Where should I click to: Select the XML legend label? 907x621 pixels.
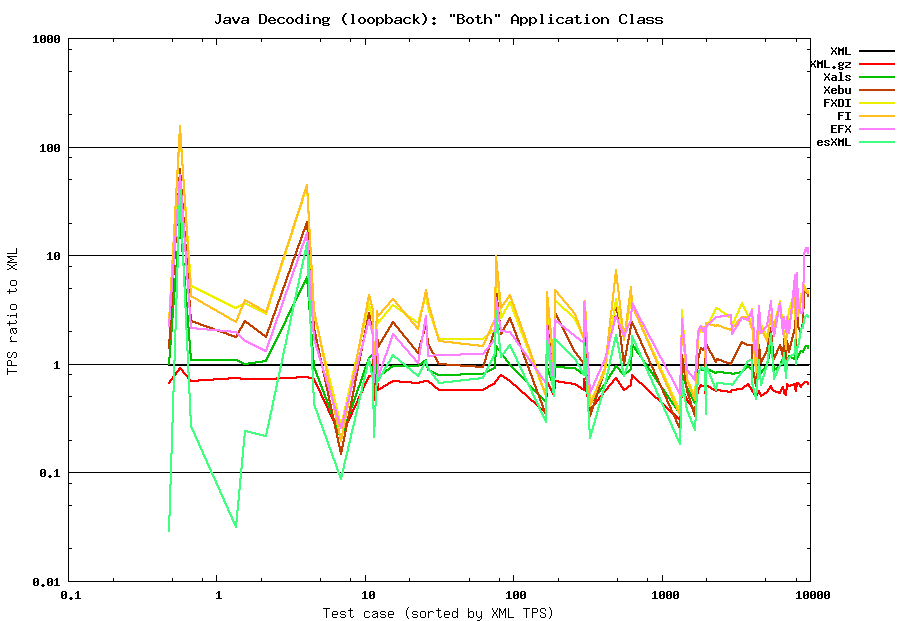point(840,51)
